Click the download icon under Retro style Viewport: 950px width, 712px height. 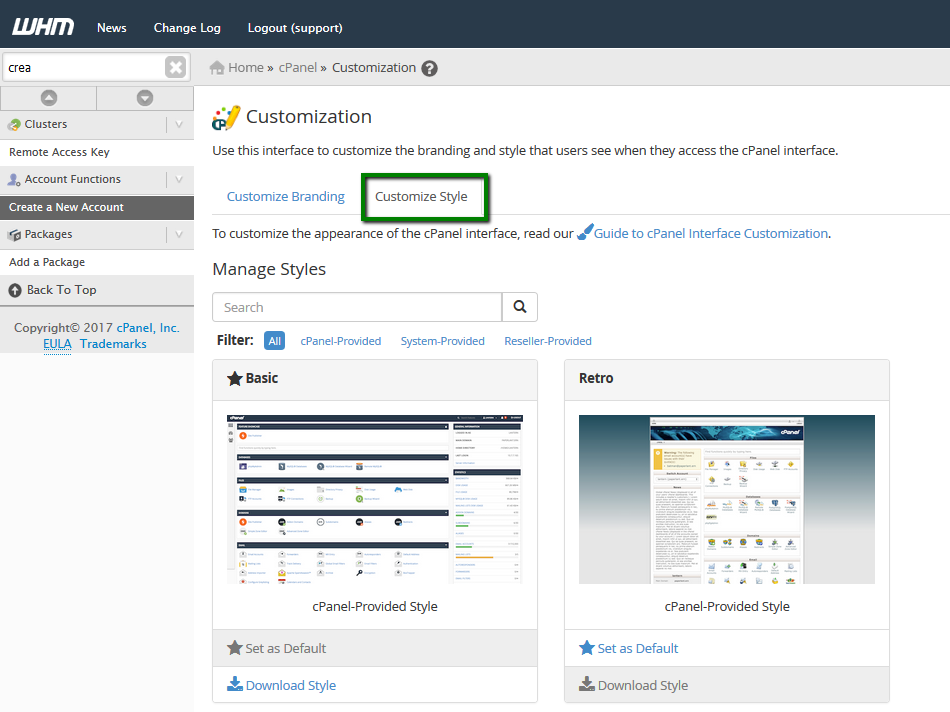(587, 684)
